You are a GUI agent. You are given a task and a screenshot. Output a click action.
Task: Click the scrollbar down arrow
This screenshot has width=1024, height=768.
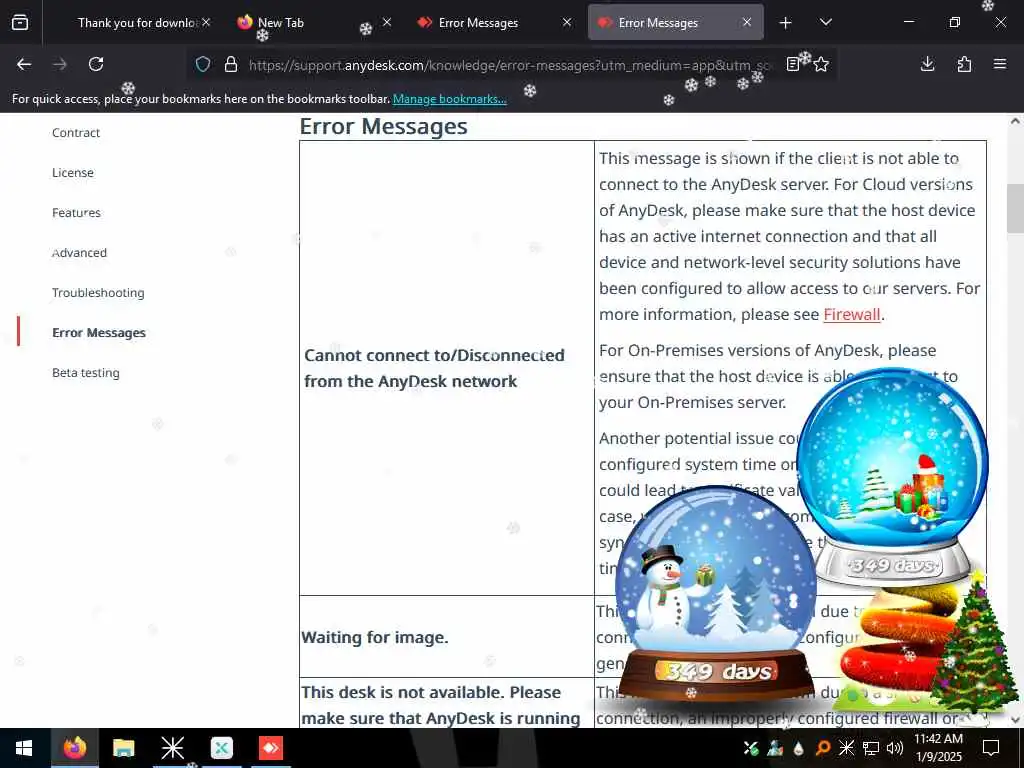click(1015, 720)
